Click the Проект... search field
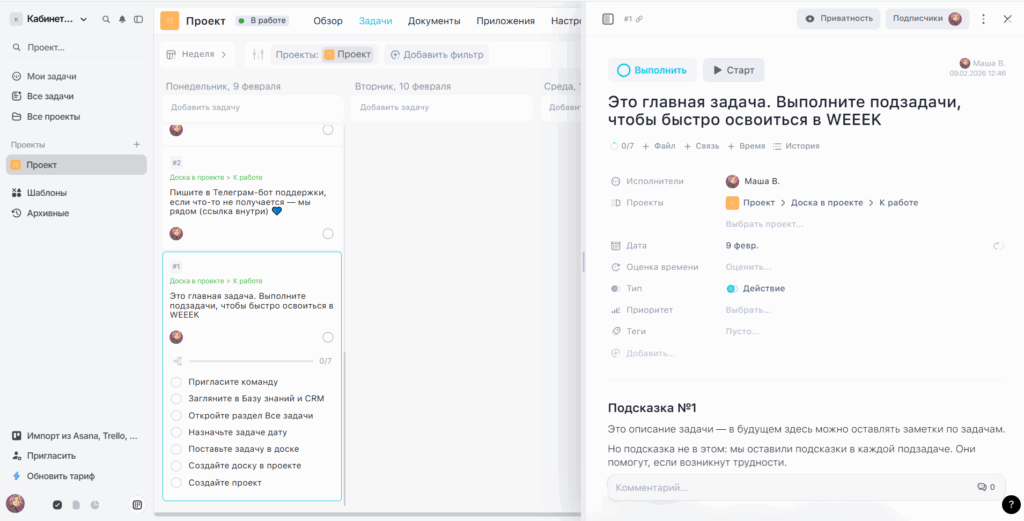Viewport: 1024px width, 521px height. coord(76,48)
